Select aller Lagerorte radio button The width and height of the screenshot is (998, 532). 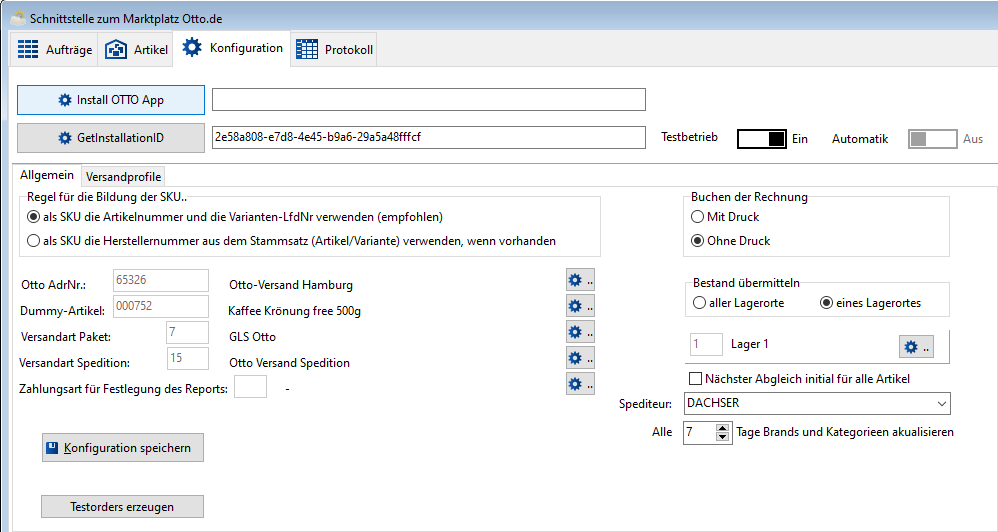738,303
